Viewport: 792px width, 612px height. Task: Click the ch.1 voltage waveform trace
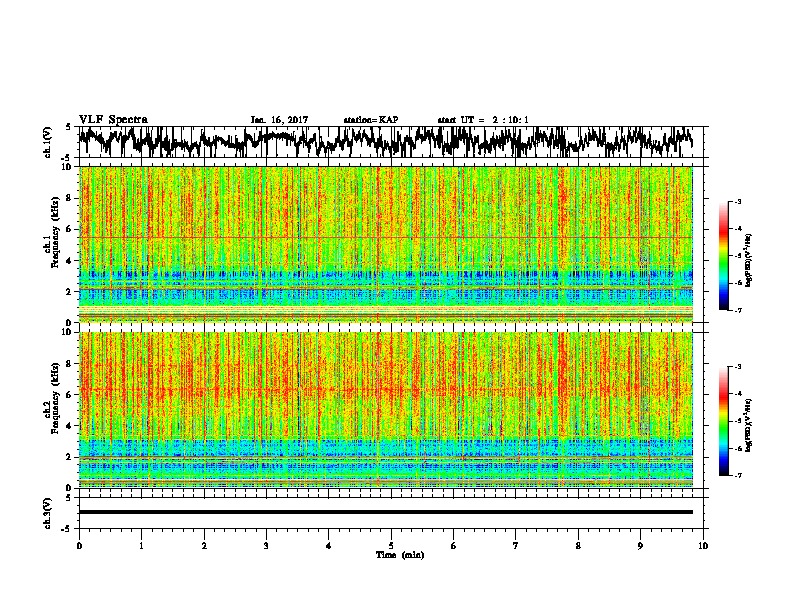point(385,141)
